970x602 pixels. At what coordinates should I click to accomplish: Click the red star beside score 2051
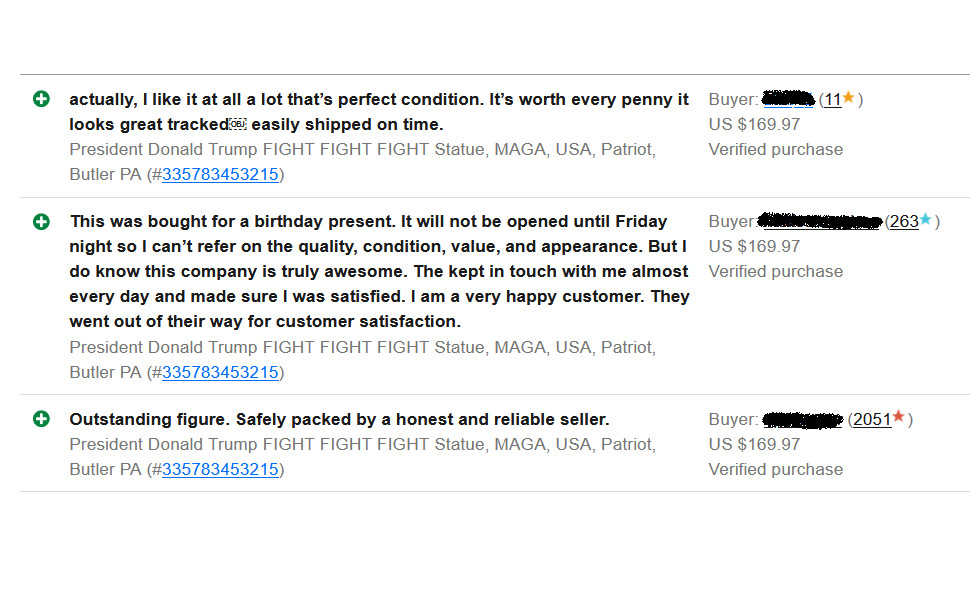(898, 417)
